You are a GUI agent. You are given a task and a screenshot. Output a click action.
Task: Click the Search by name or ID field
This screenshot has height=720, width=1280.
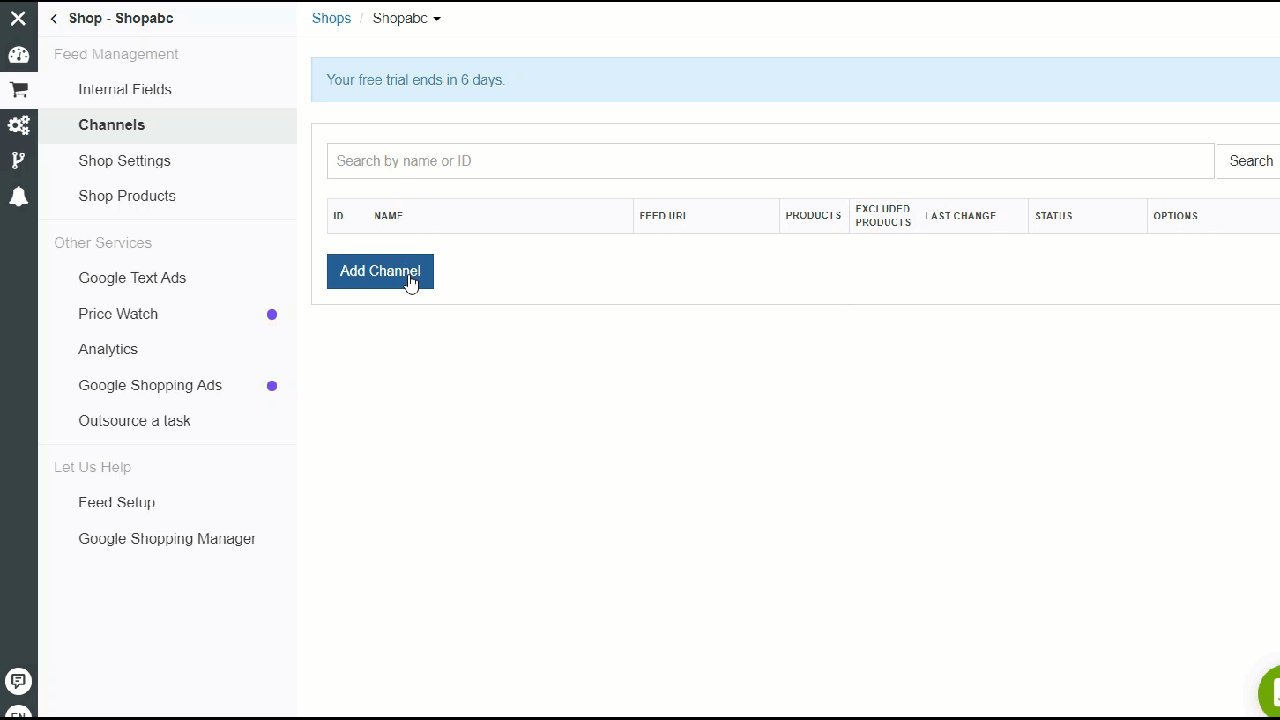pyautogui.click(x=770, y=161)
